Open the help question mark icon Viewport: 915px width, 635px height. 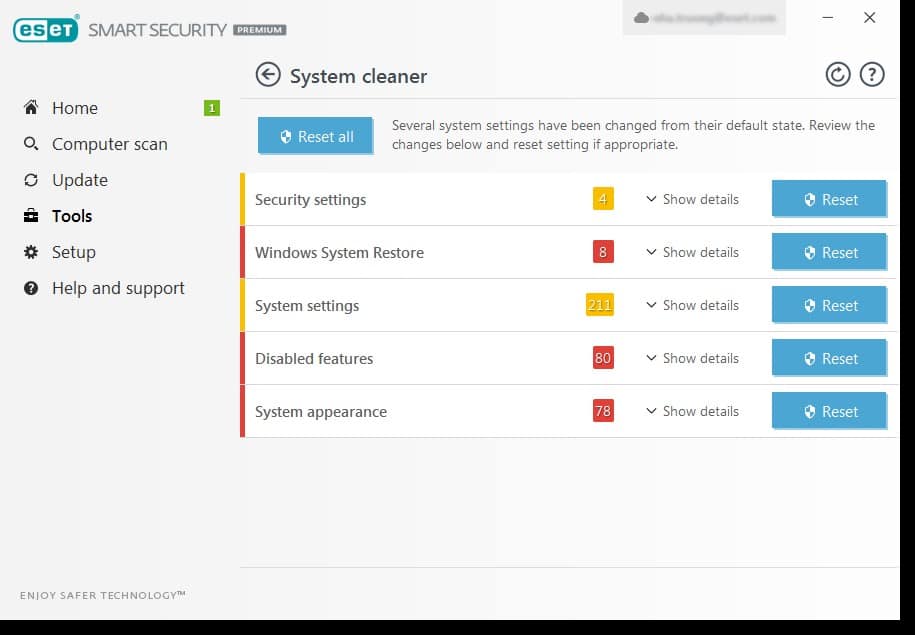(872, 75)
